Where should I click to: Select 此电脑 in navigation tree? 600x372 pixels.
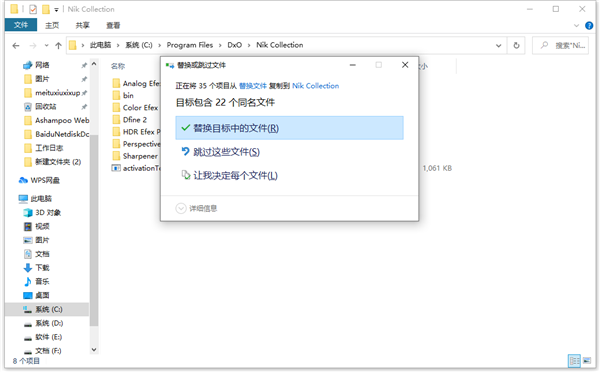pyautogui.click(x=41, y=199)
